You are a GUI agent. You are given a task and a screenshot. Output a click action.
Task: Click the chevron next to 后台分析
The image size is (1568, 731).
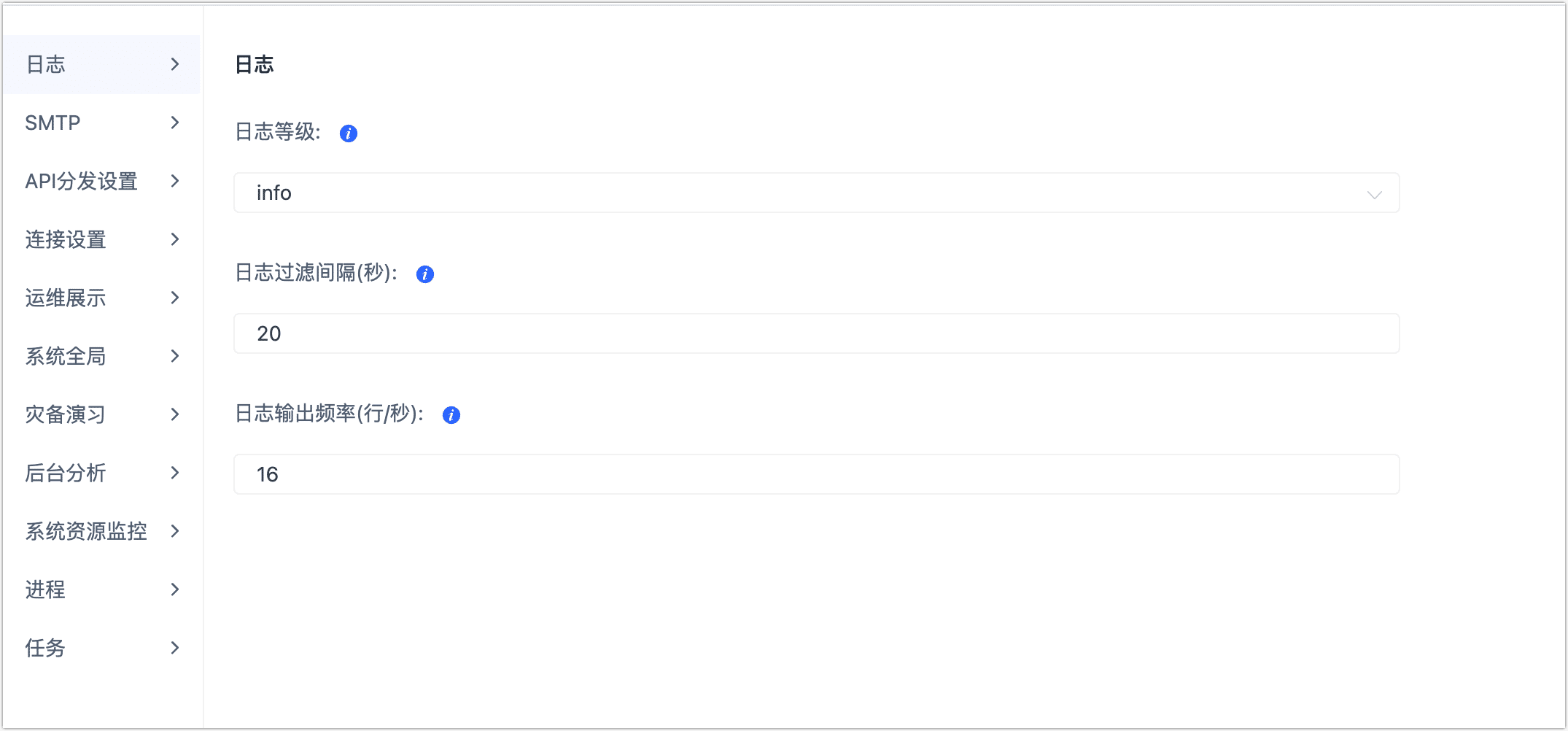175,473
